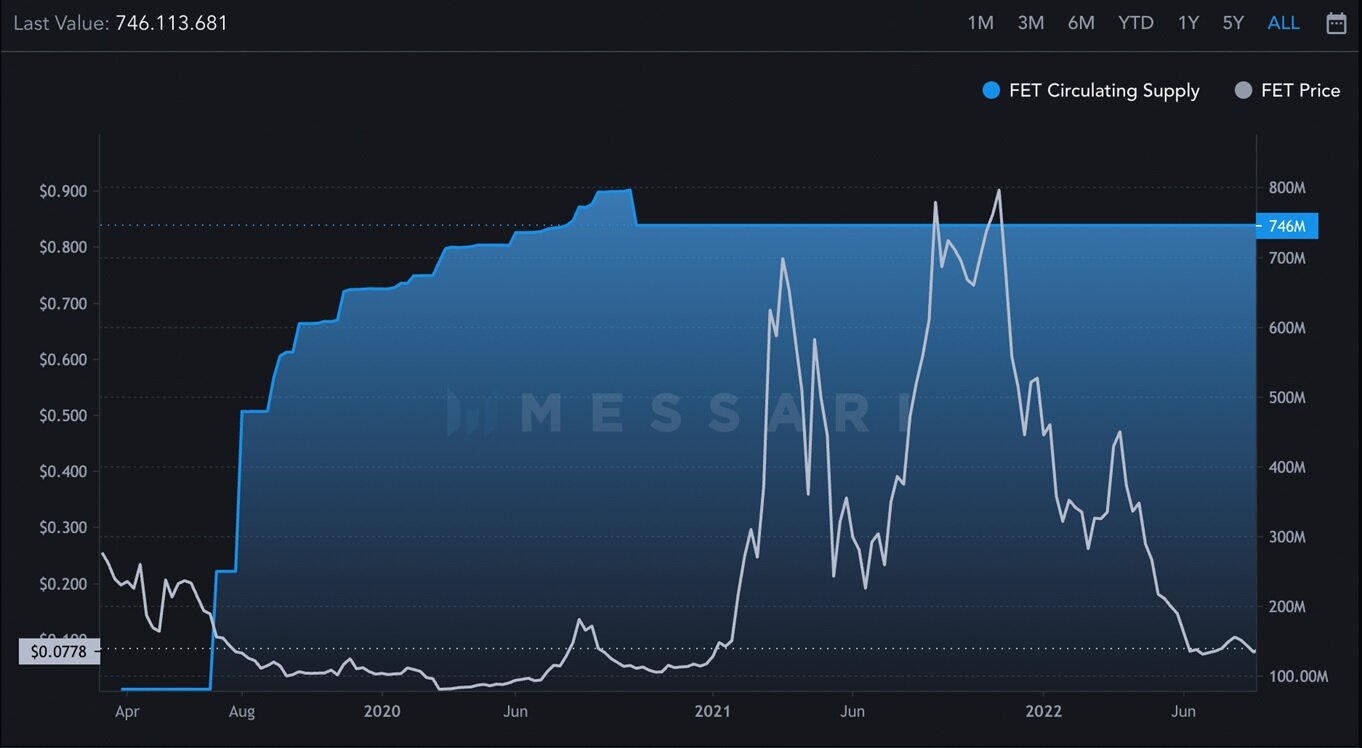The height and width of the screenshot is (748, 1362).
Task: Switch chart to 3M range
Action: 1030,23
